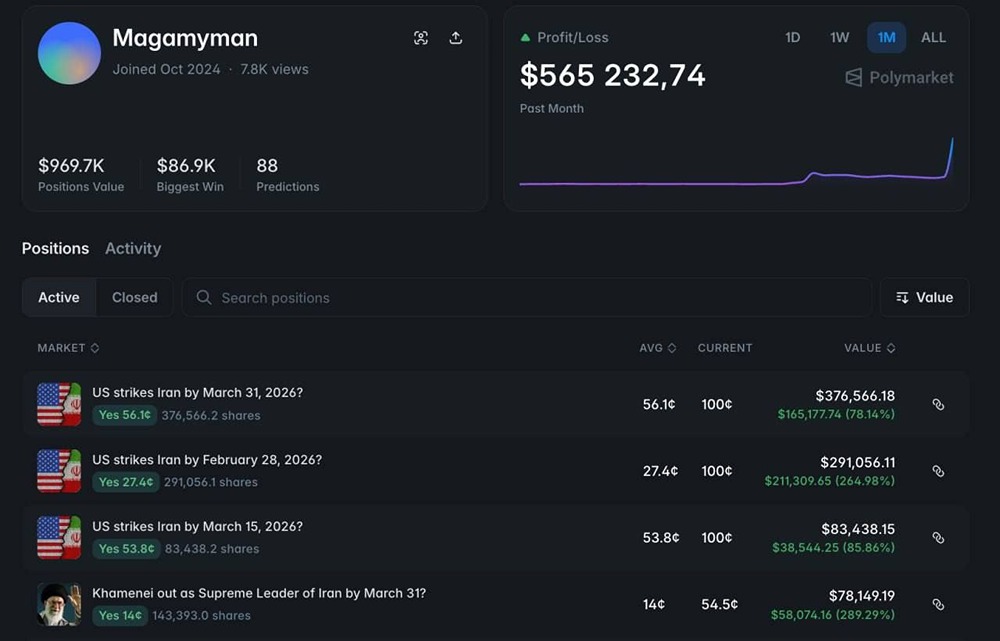The height and width of the screenshot is (641, 1000).
Task: Click the green profit triangle indicator
Action: 525,36
